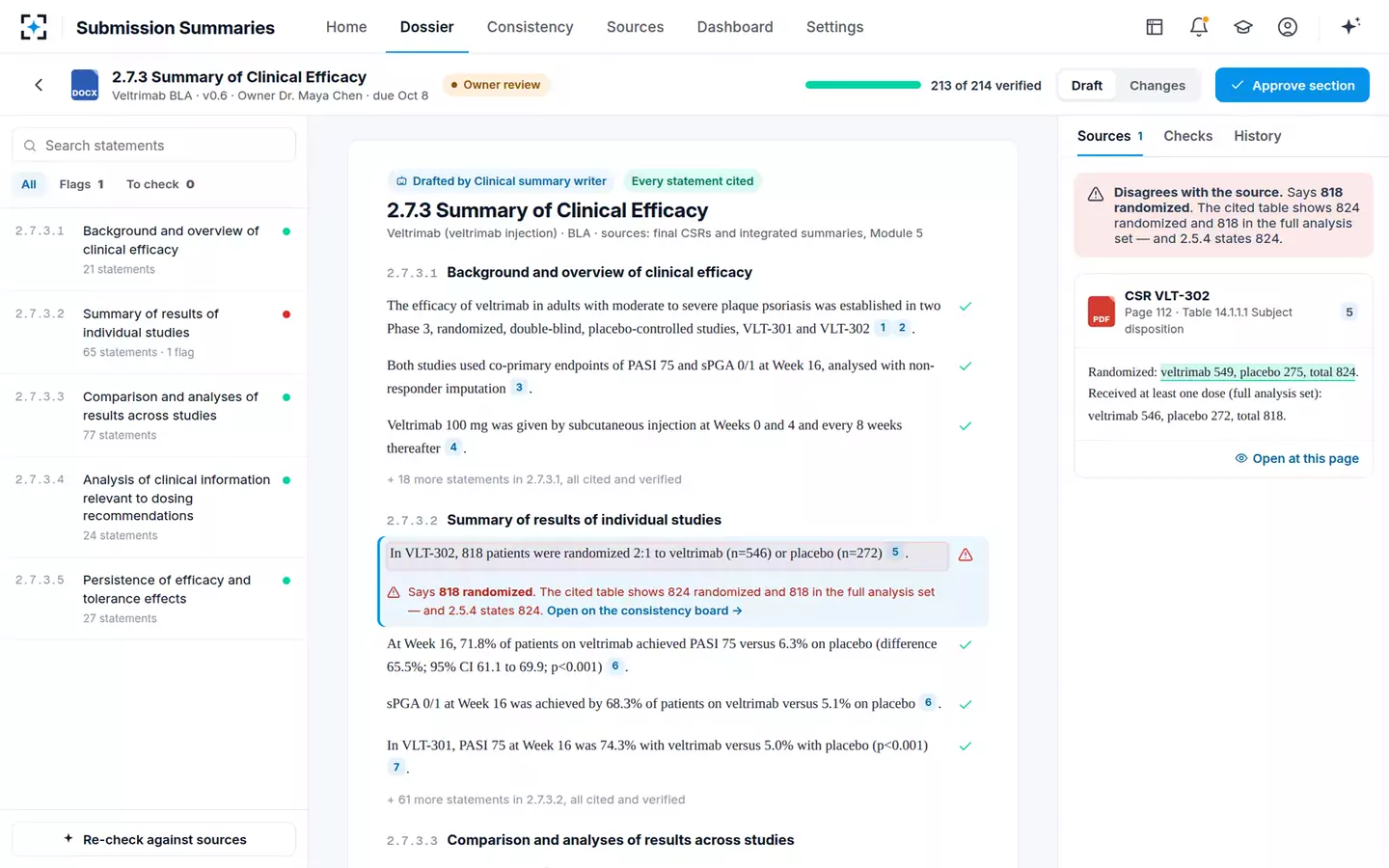Expand 18 more statements in 2.7.3.1

534,479
